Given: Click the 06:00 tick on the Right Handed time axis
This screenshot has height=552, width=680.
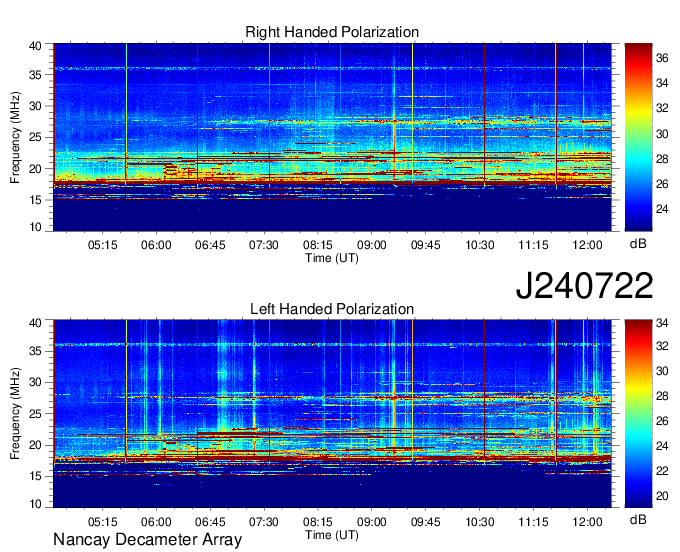Looking at the screenshot, I should click(156, 245).
